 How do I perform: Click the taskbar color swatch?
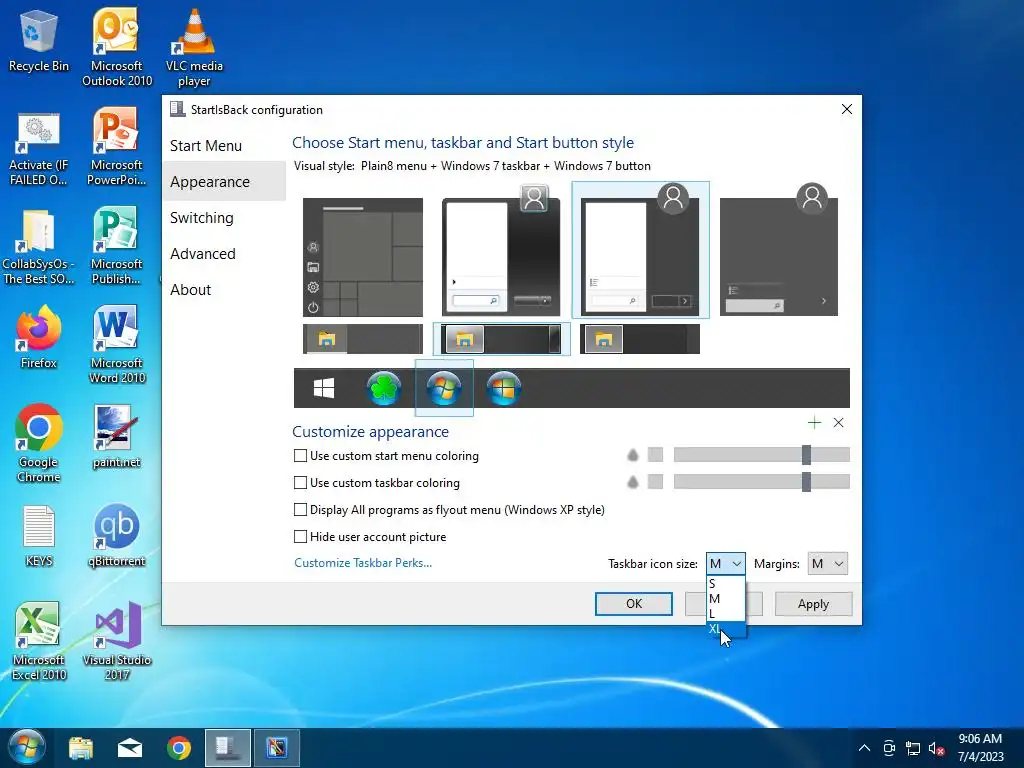coord(655,483)
